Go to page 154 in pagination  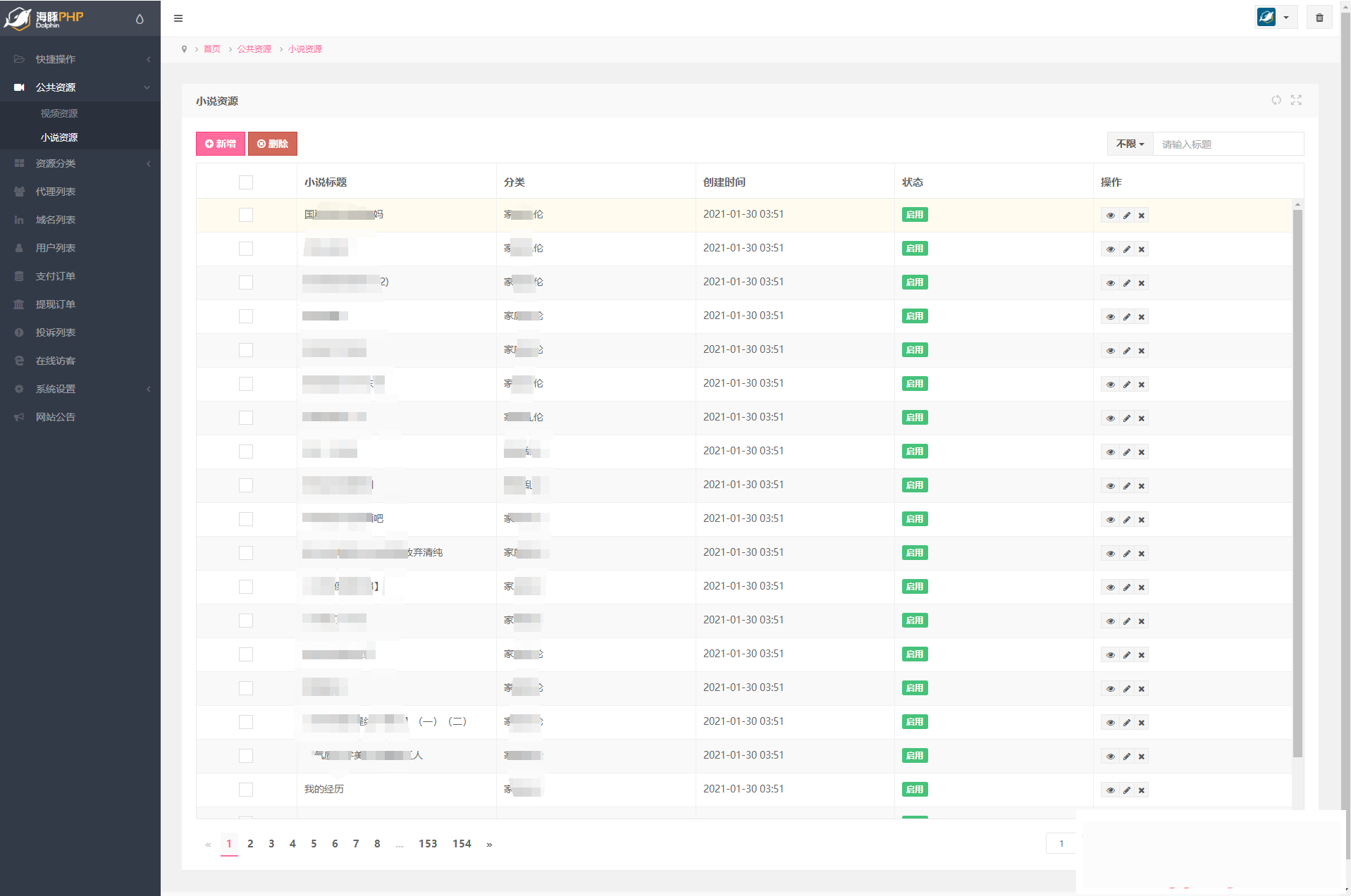point(462,844)
